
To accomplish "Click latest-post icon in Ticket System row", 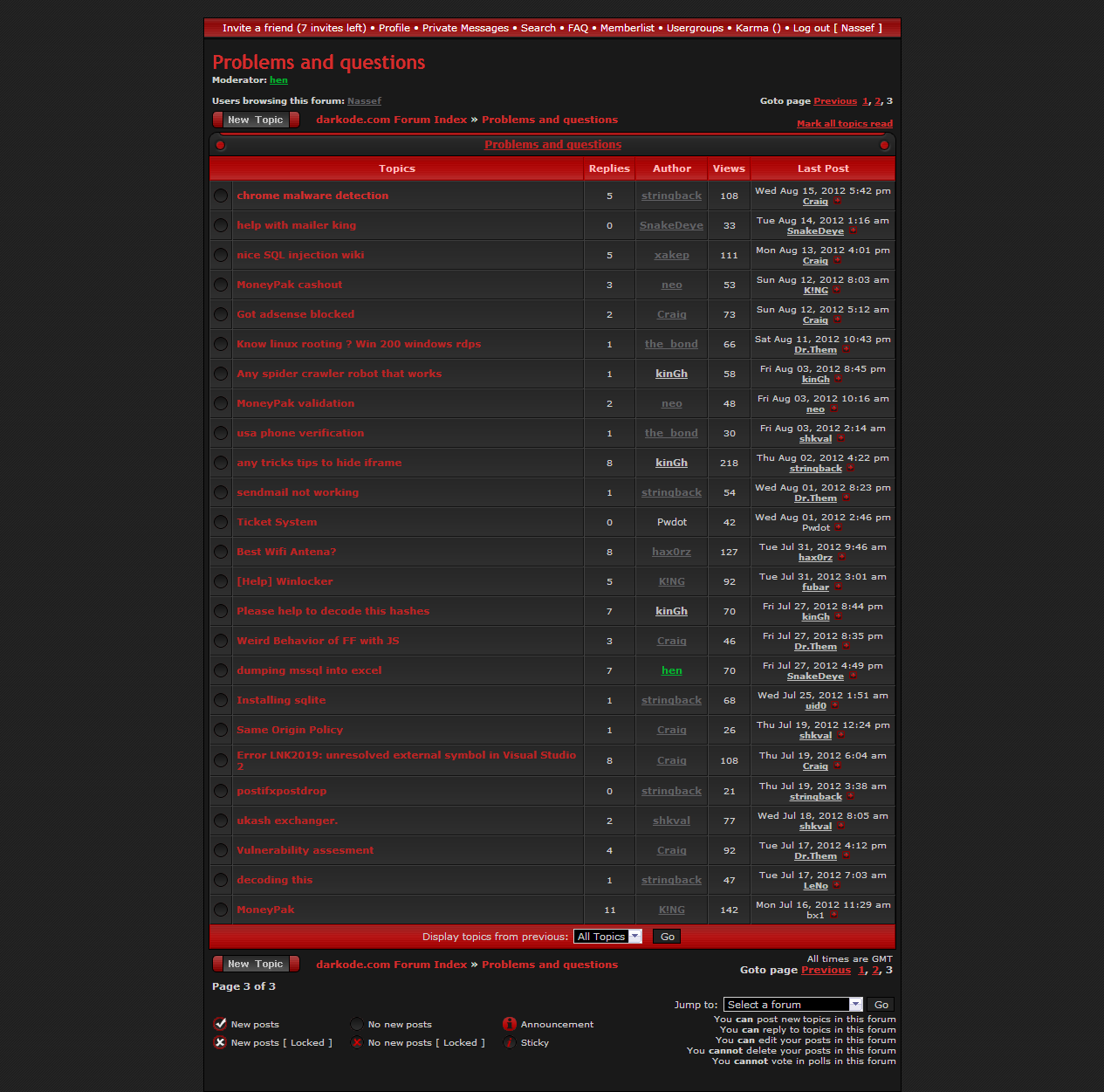I will [839, 528].
